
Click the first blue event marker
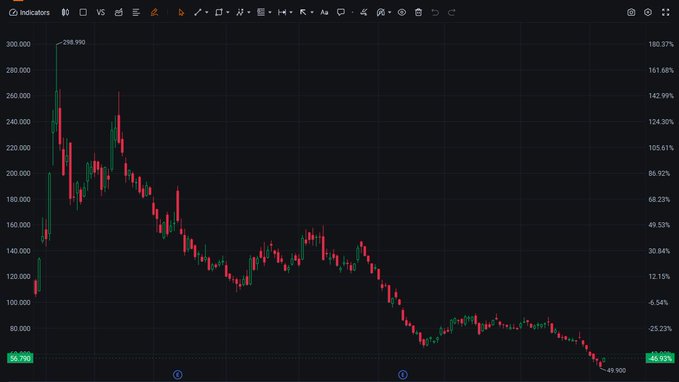point(178,375)
